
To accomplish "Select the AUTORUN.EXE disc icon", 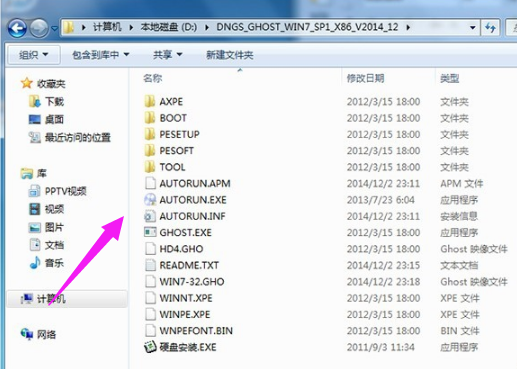I will [x=150, y=200].
